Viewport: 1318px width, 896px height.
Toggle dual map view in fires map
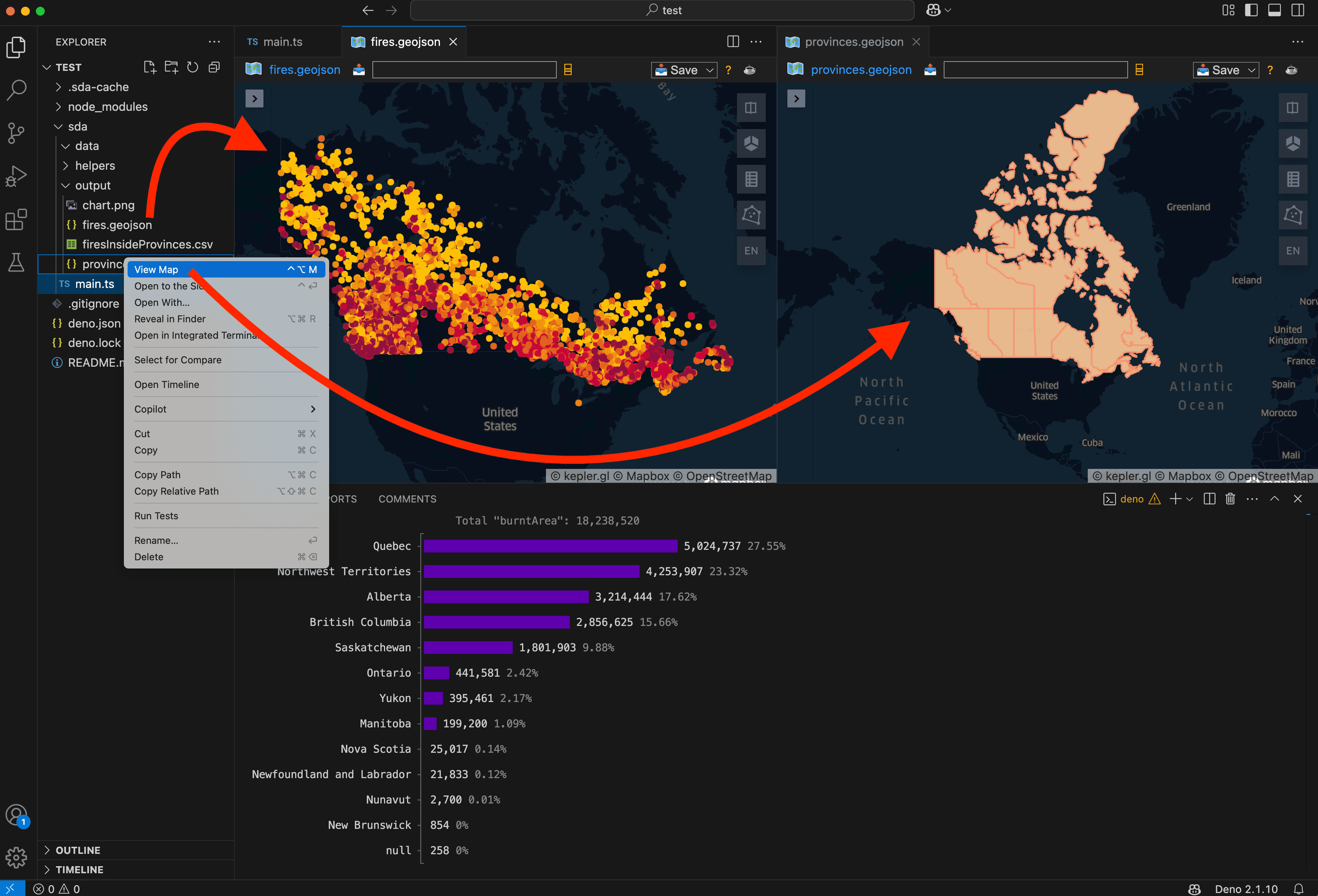point(751,108)
